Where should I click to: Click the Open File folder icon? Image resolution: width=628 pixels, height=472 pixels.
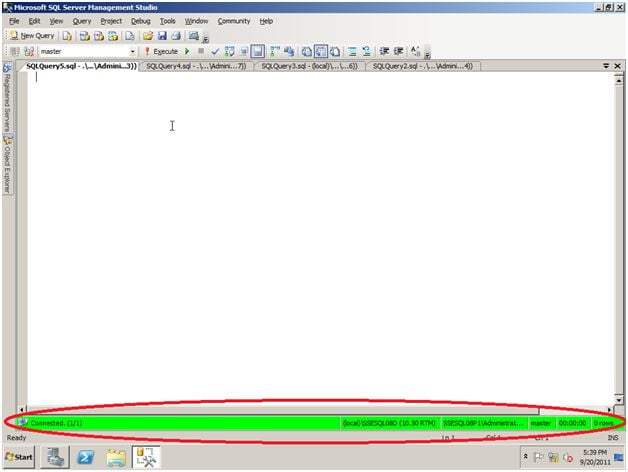pos(148,36)
